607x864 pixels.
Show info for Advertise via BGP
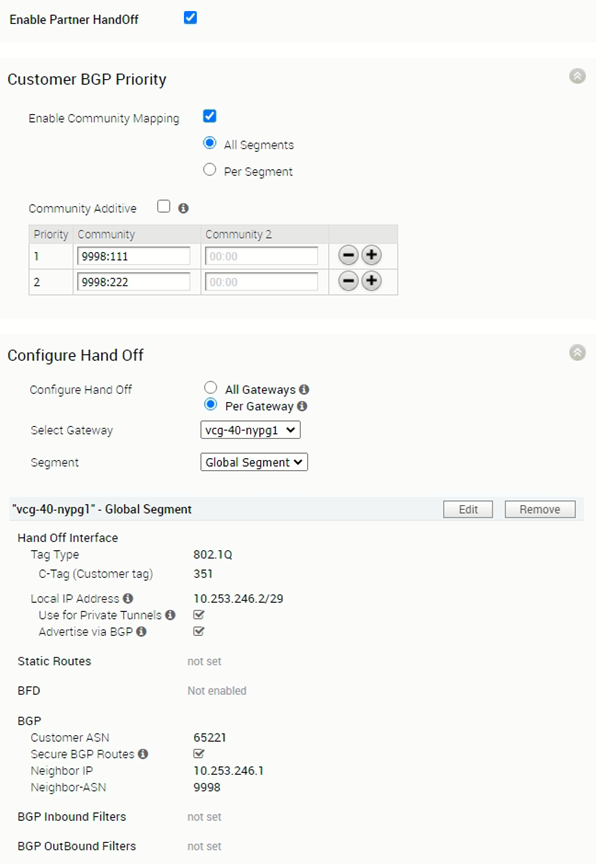(142, 631)
